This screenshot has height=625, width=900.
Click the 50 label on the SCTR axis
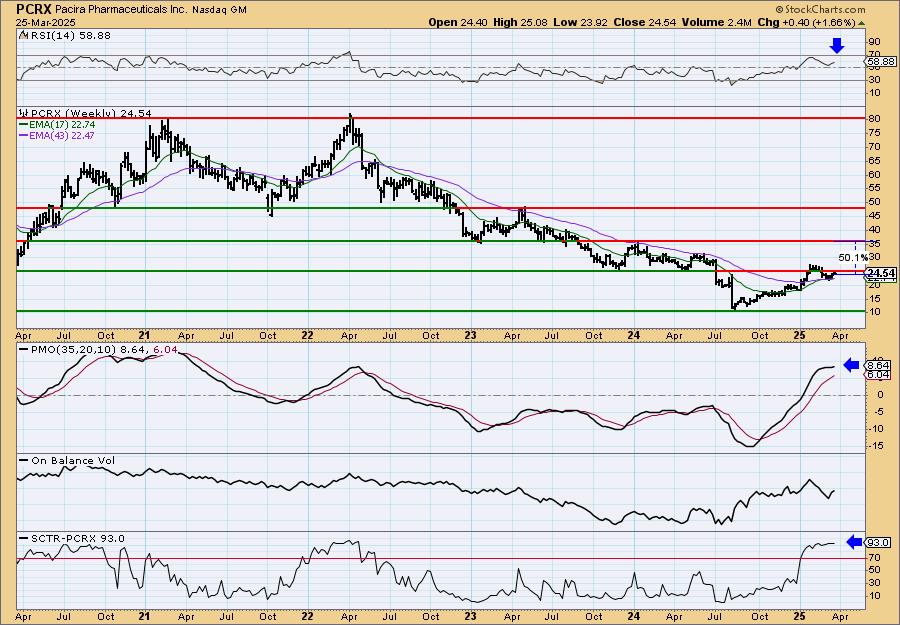875,570
